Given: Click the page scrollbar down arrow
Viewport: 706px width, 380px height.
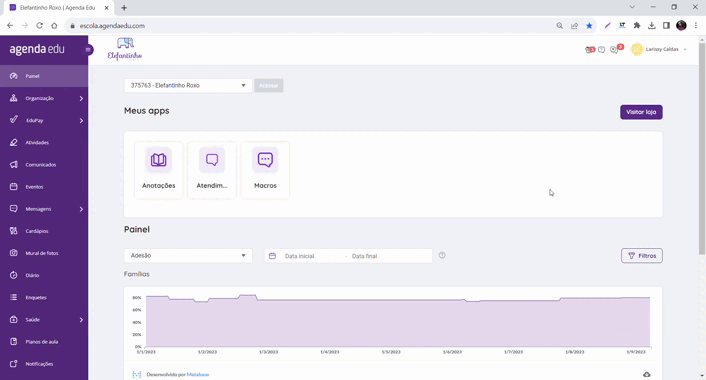Looking at the screenshot, I should [x=702, y=375].
